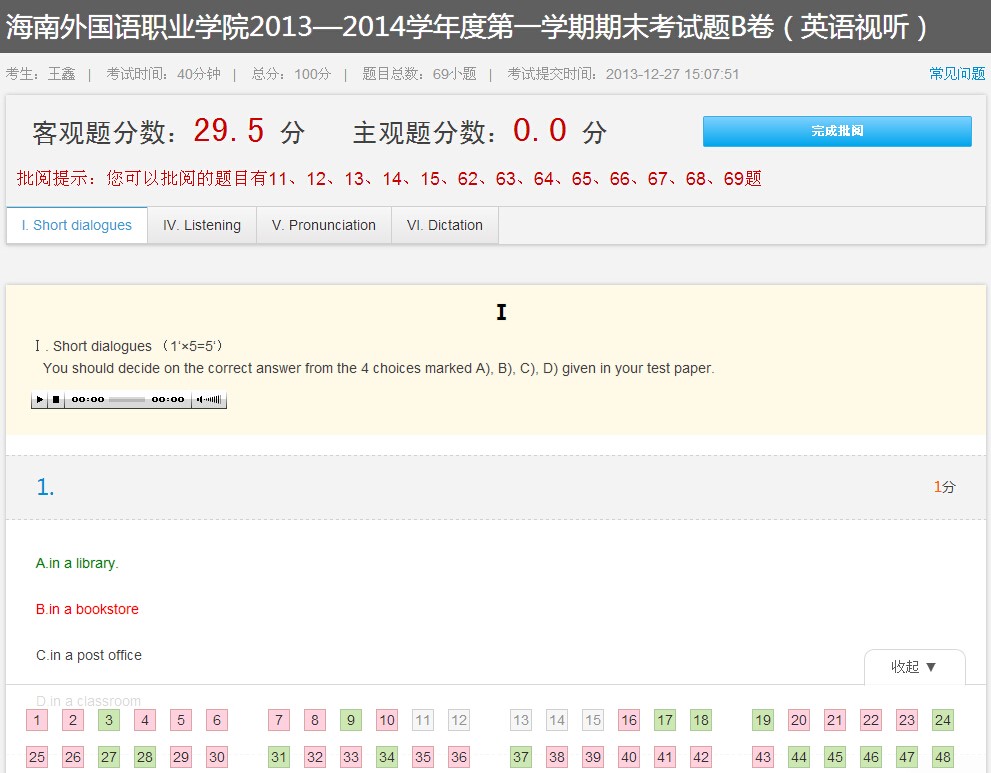Select the question 34 box
This screenshot has width=991, height=773.
point(387,757)
